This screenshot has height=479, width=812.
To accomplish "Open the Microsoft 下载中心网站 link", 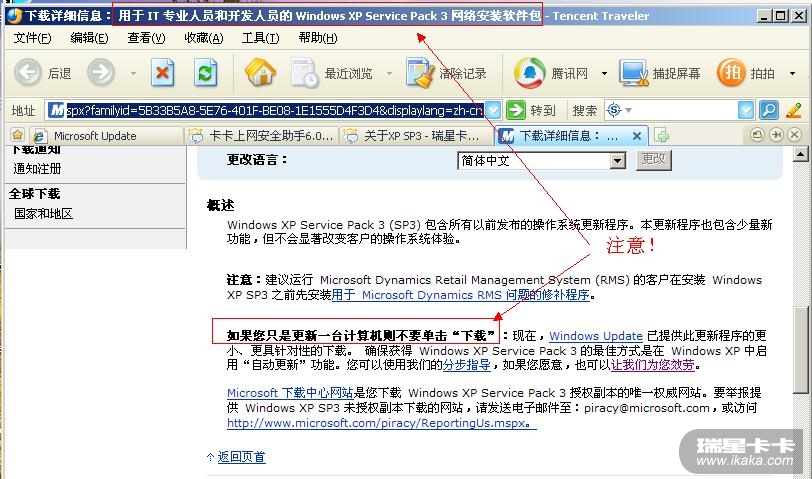I will (290, 393).
